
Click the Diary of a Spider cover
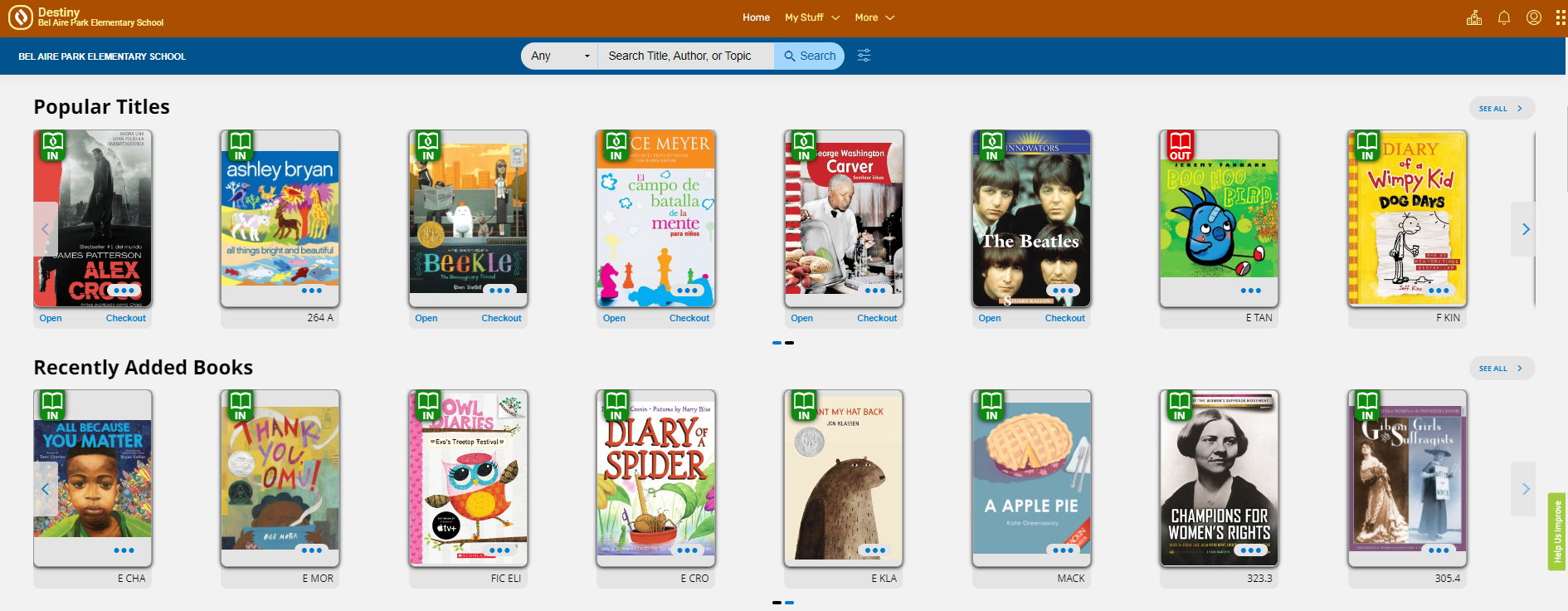(655, 478)
